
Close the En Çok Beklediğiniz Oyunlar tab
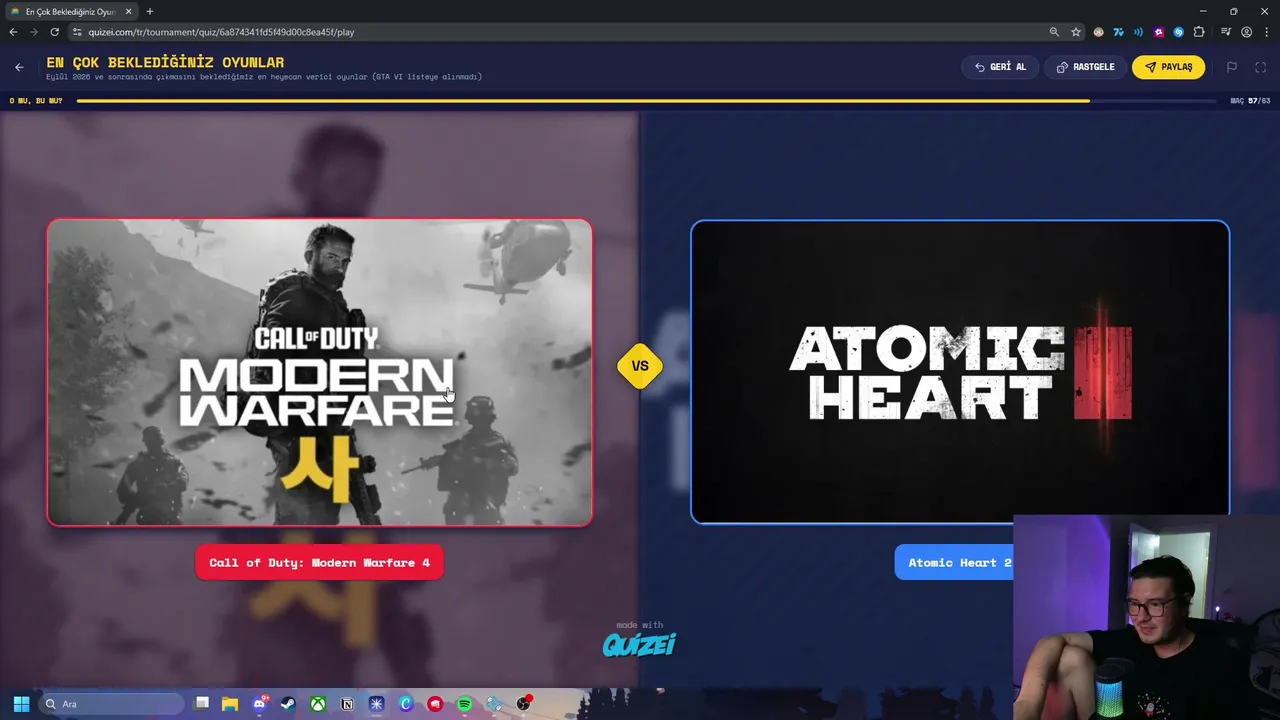click(x=128, y=12)
